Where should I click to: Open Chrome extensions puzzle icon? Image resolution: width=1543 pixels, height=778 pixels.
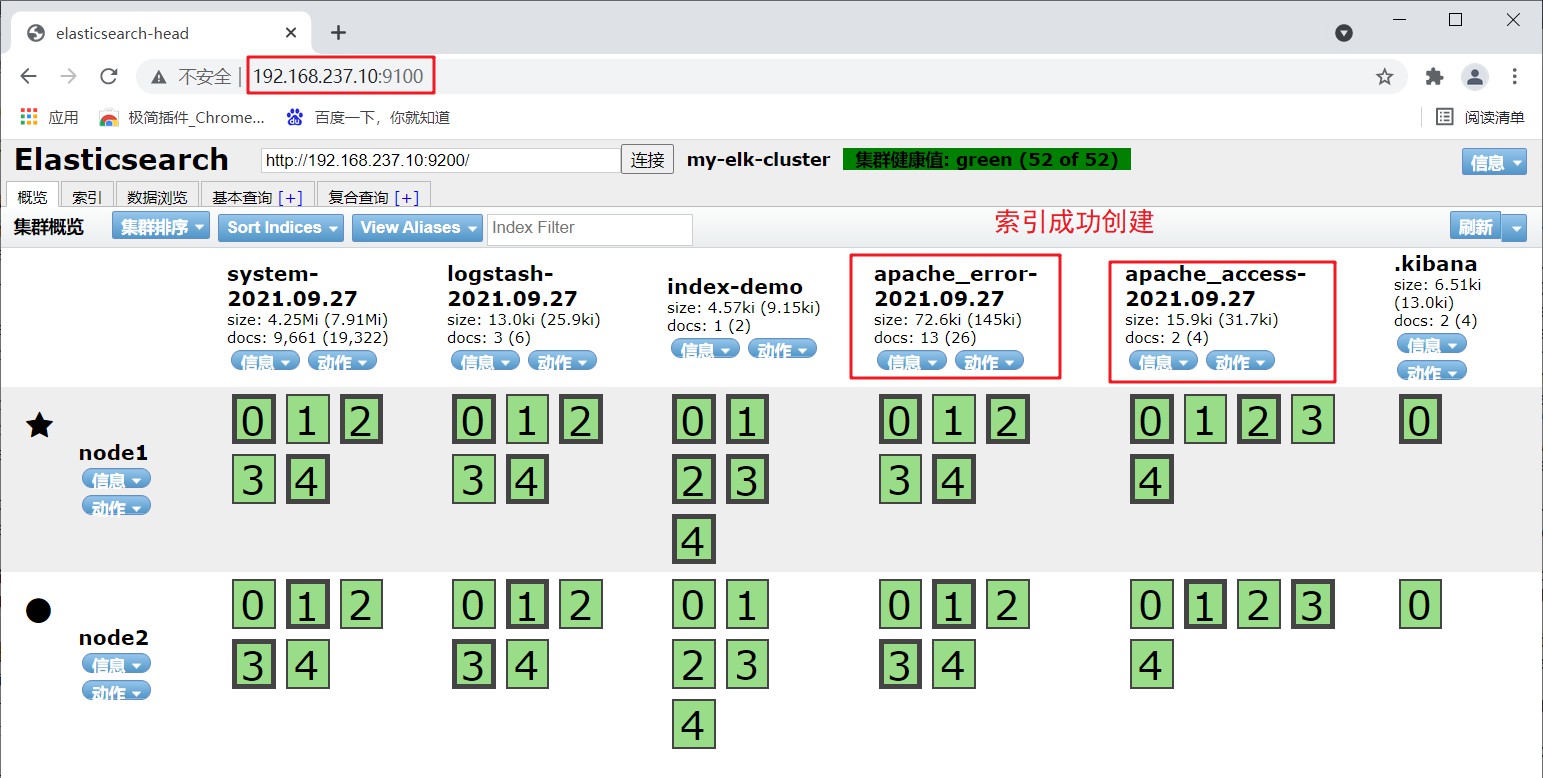(1434, 77)
